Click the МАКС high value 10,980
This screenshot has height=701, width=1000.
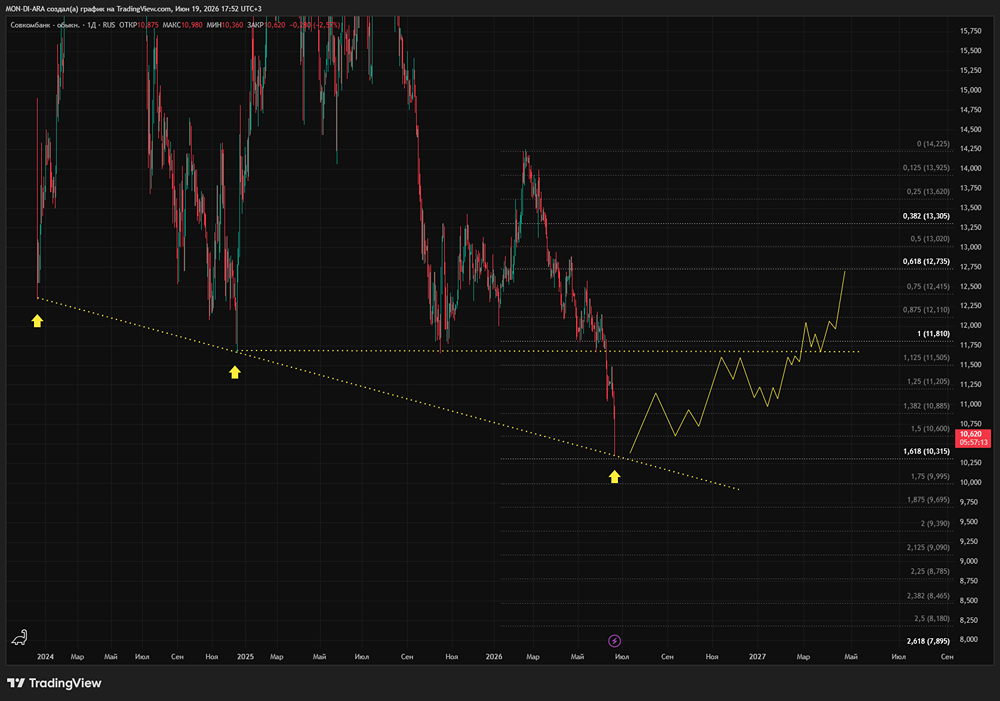click(x=191, y=25)
